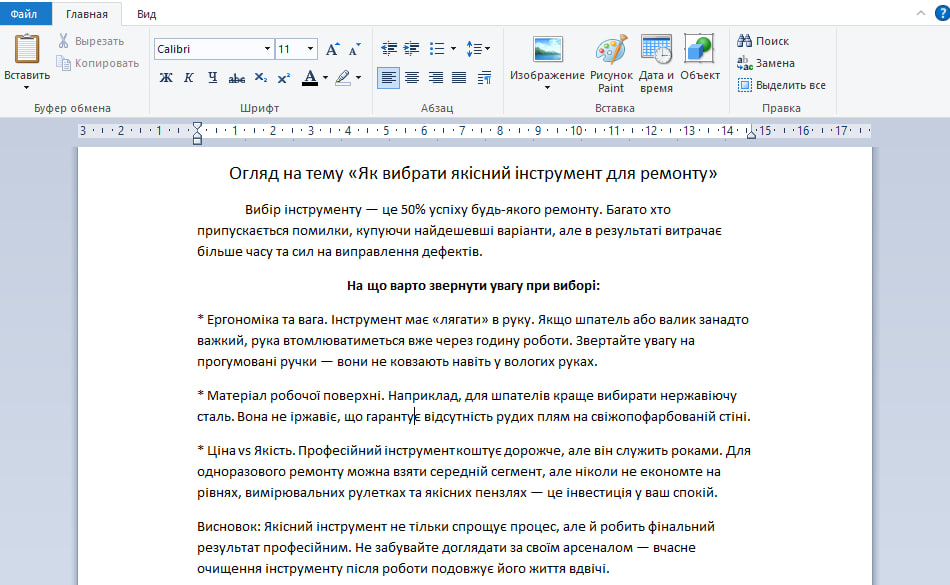Grow font size with the larger A icon
The image size is (950, 585).
(x=333, y=49)
